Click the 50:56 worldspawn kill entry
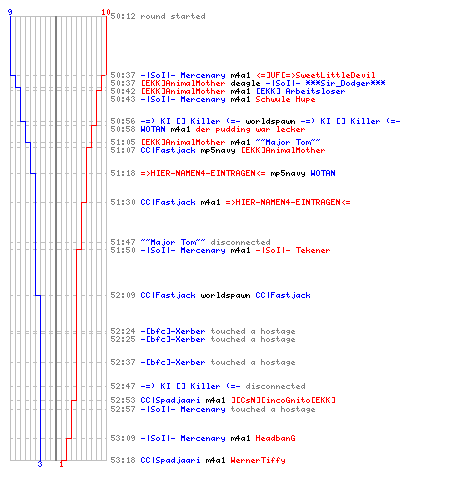The image size is (450, 500). point(255,121)
